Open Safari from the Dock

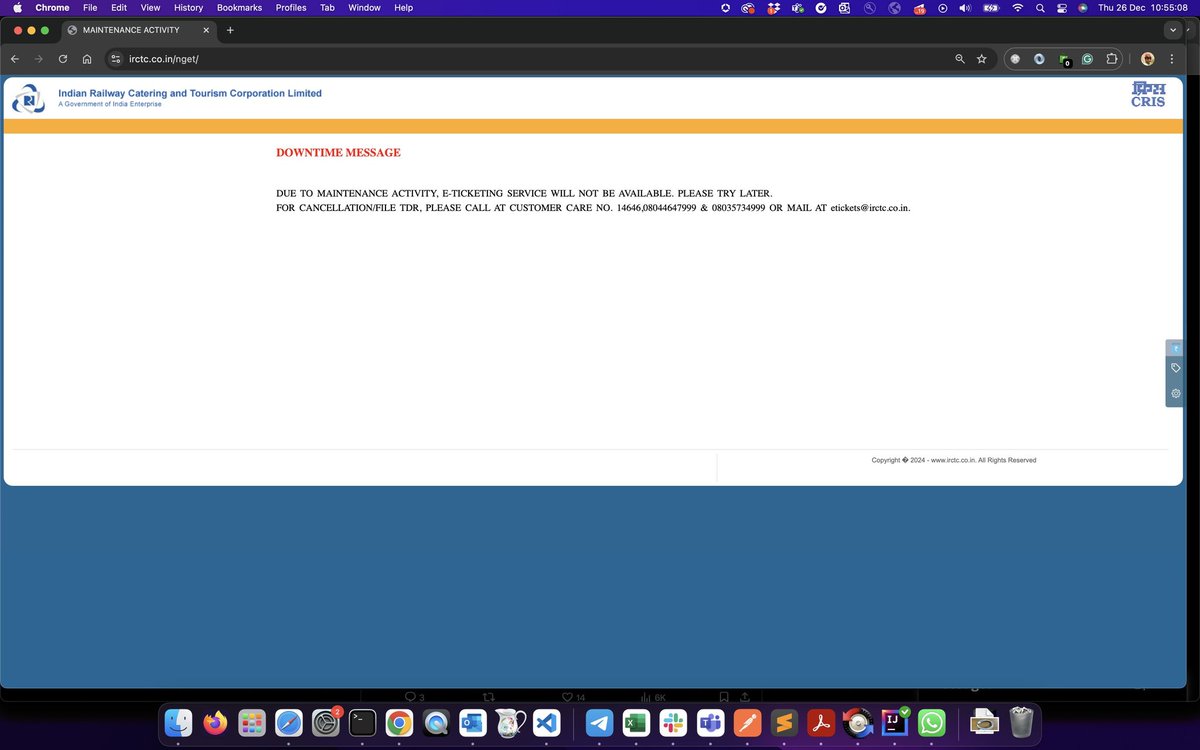pyautogui.click(x=289, y=722)
